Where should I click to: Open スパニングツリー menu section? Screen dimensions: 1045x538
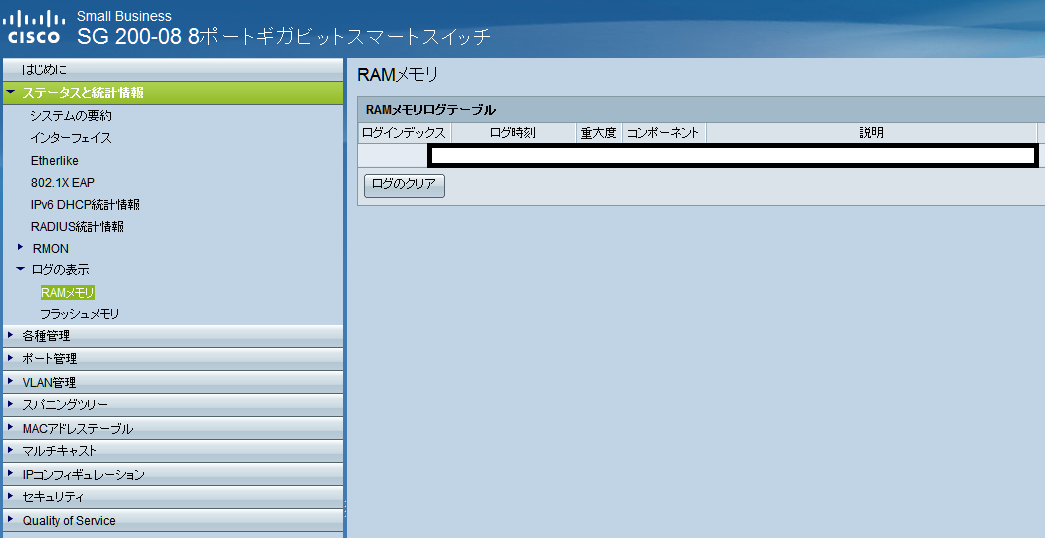pos(173,405)
